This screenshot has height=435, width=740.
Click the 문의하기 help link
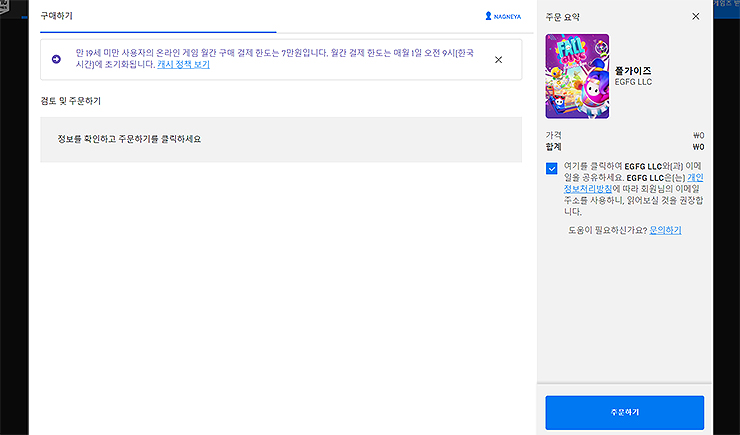pos(665,230)
